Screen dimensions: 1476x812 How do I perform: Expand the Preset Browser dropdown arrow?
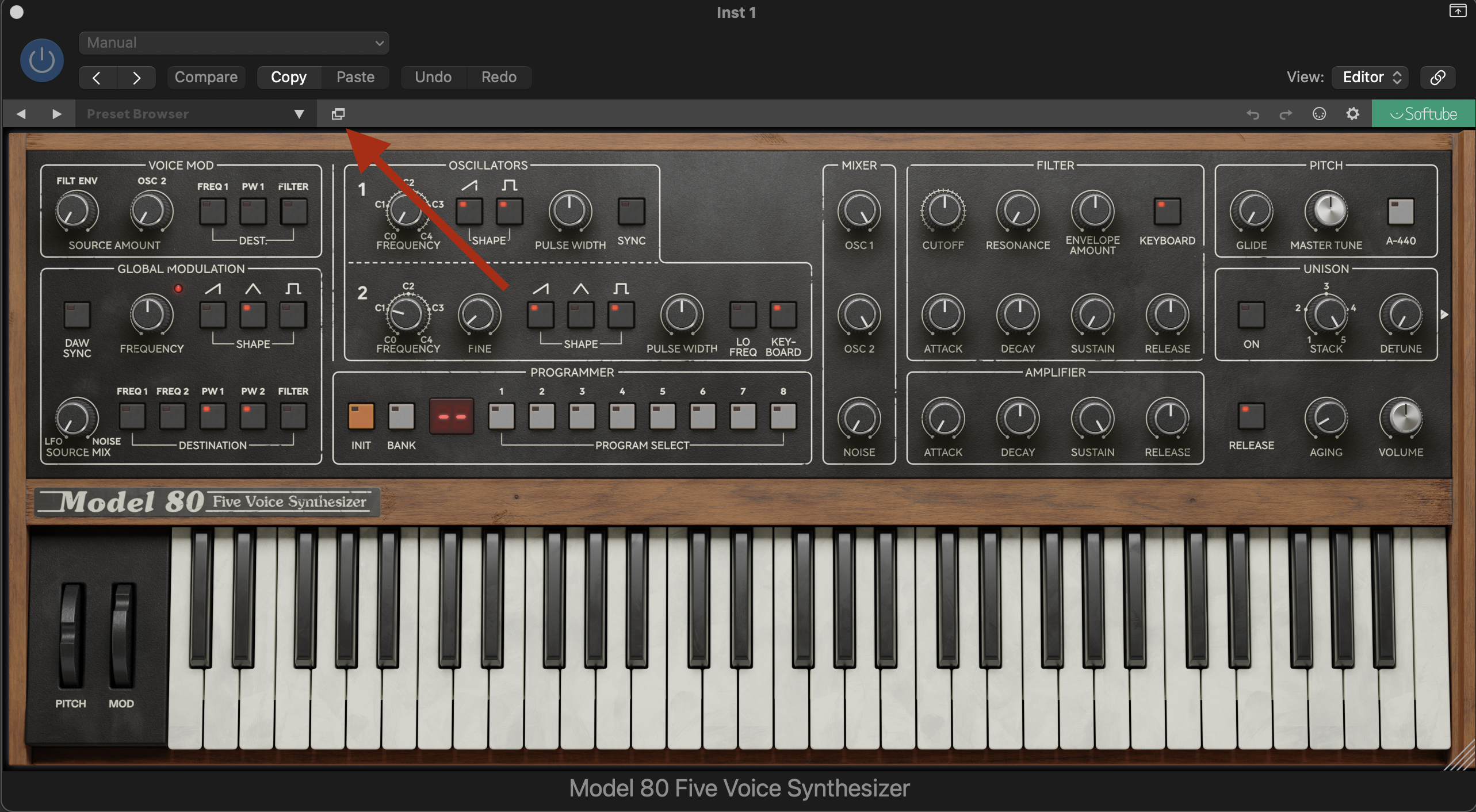[299, 114]
